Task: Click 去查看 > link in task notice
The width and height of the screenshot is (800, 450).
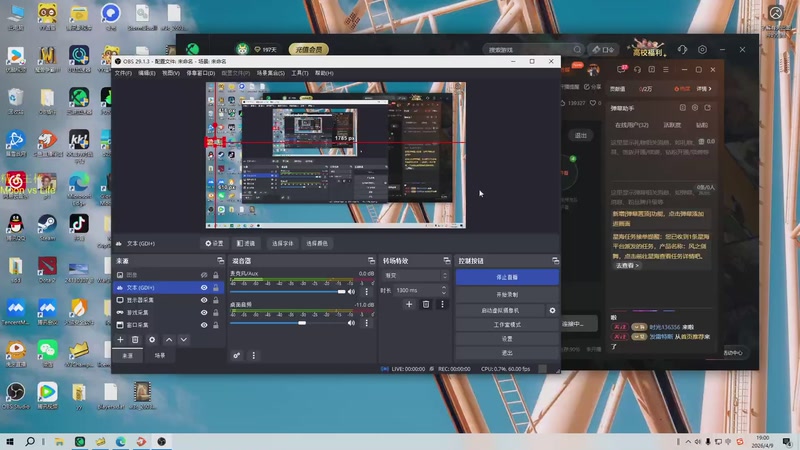Action: tap(627, 266)
